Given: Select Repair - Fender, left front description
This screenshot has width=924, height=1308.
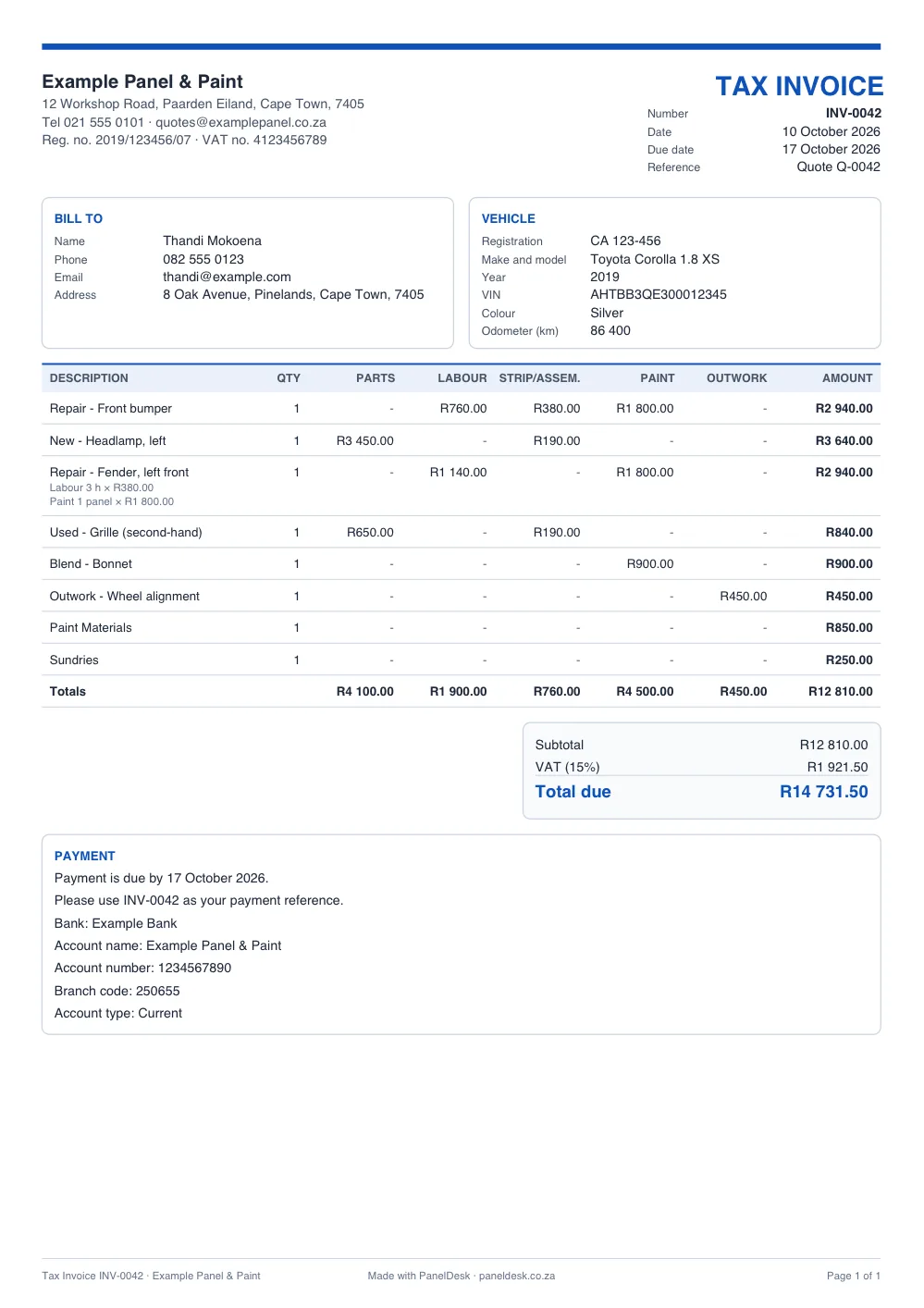Looking at the screenshot, I should click(x=118, y=472).
